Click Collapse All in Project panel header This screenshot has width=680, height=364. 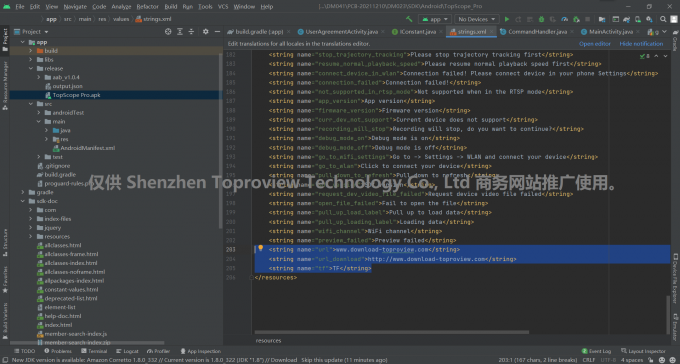[x=191, y=31]
